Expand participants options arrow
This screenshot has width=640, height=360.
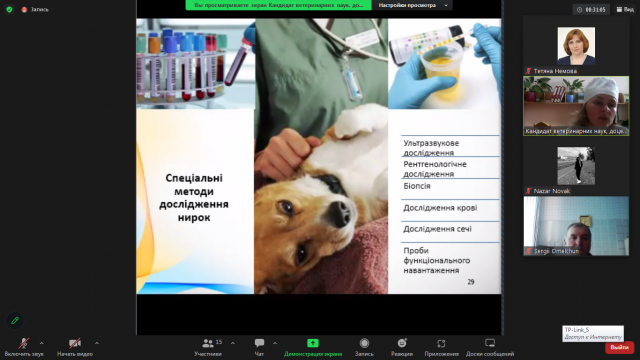coord(233,343)
